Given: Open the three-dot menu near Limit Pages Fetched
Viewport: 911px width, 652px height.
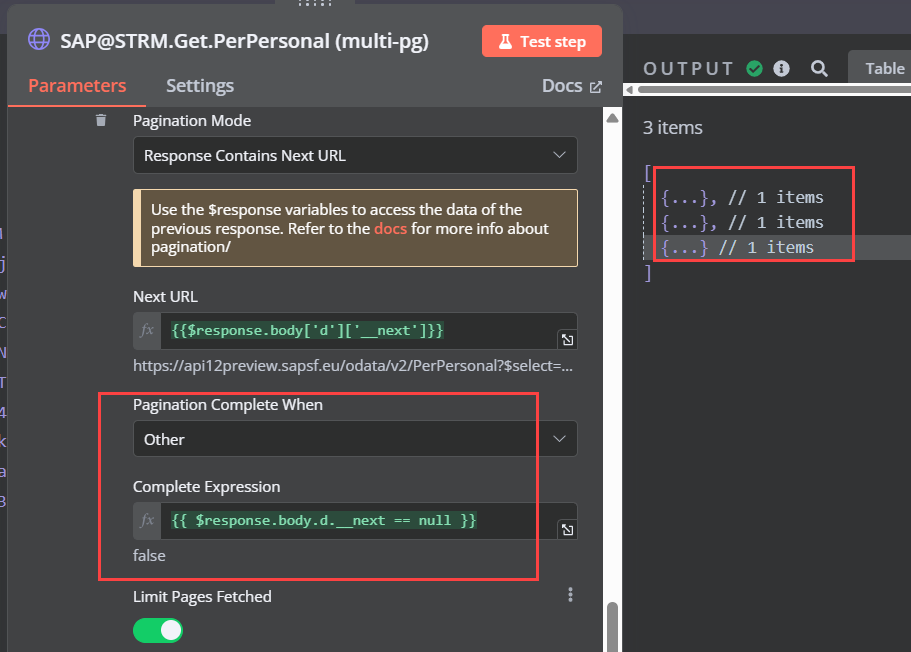Looking at the screenshot, I should tap(570, 594).
